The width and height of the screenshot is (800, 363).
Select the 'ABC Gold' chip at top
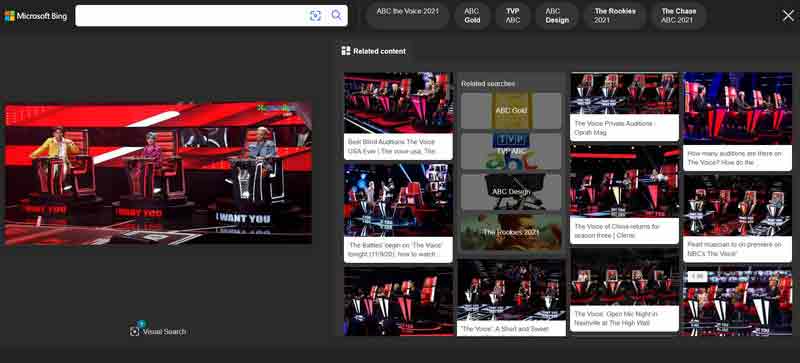click(472, 15)
